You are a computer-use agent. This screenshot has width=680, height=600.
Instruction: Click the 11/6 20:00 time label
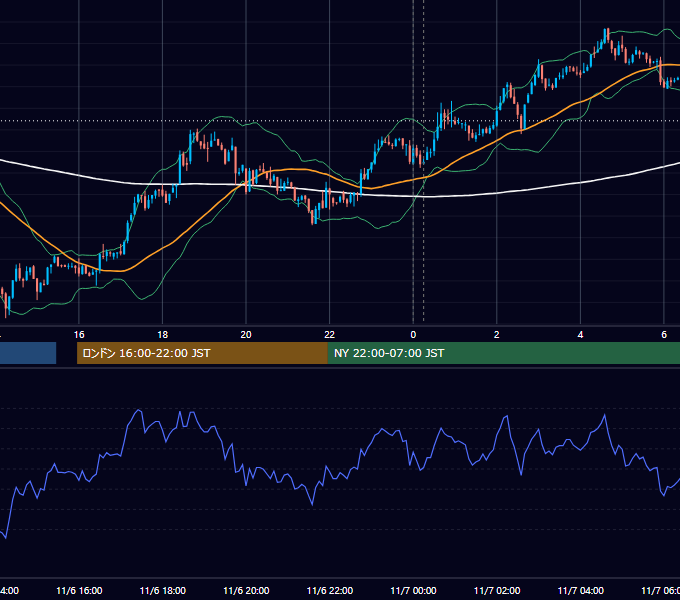pos(246,590)
